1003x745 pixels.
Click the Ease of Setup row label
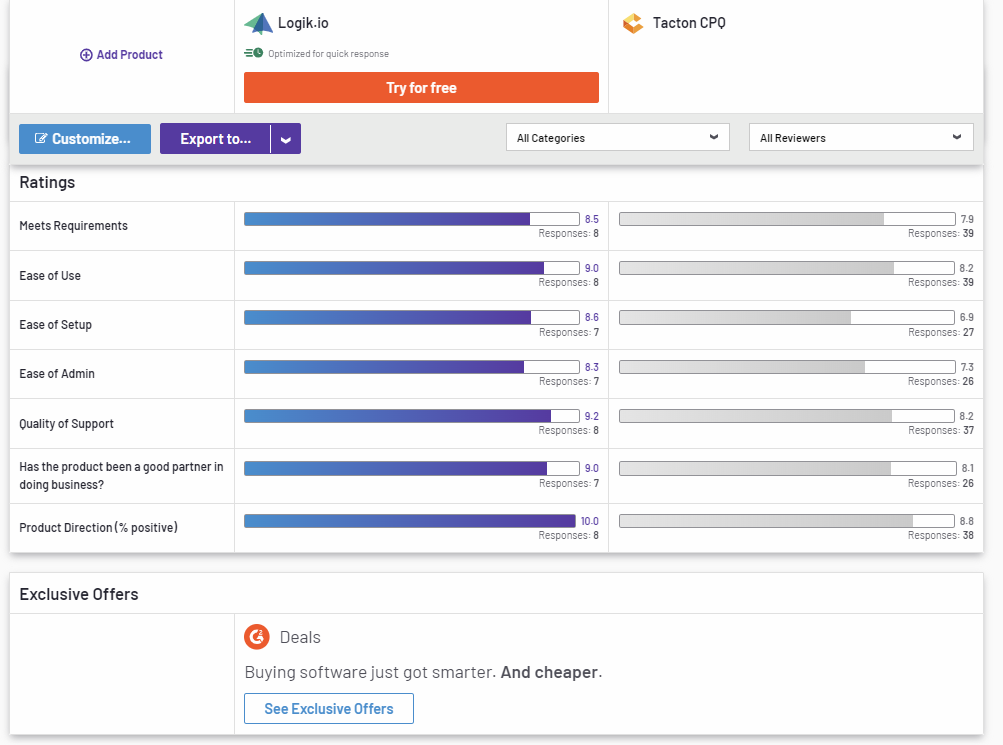pos(56,325)
